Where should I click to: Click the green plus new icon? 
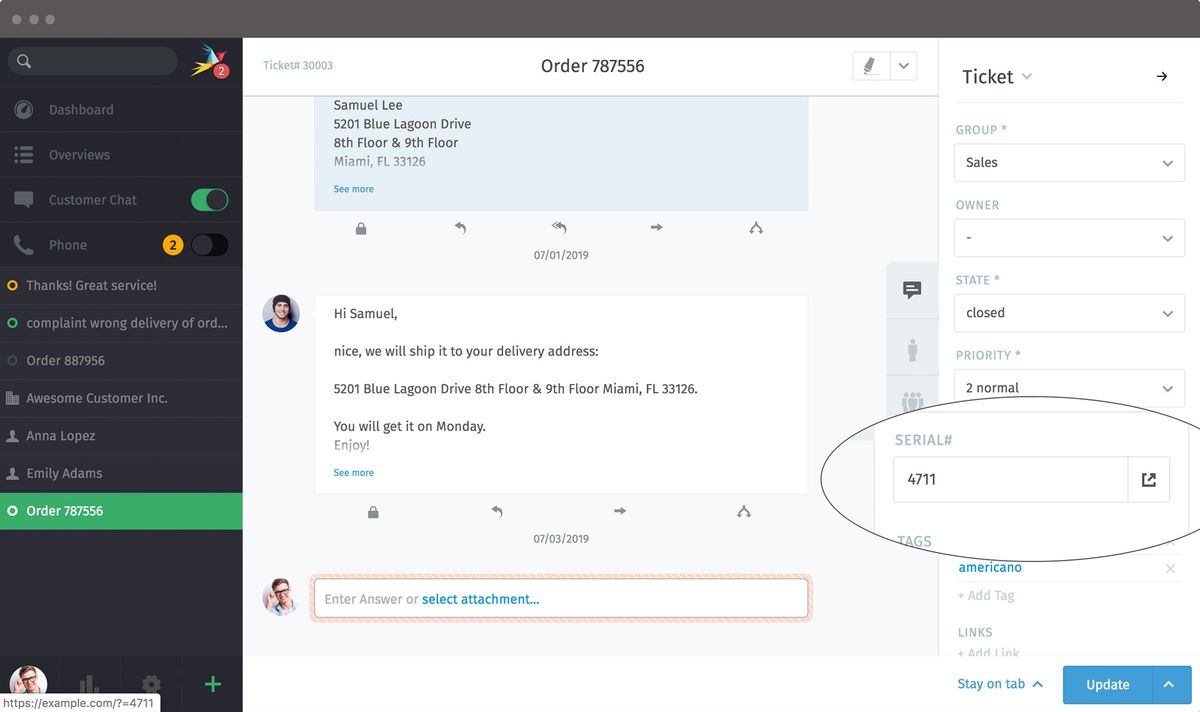point(212,685)
